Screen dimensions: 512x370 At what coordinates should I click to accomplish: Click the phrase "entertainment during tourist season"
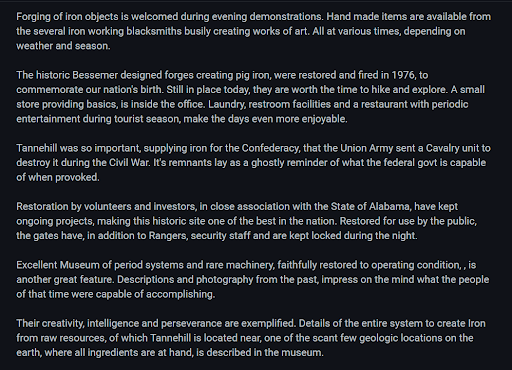coord(97,119)
